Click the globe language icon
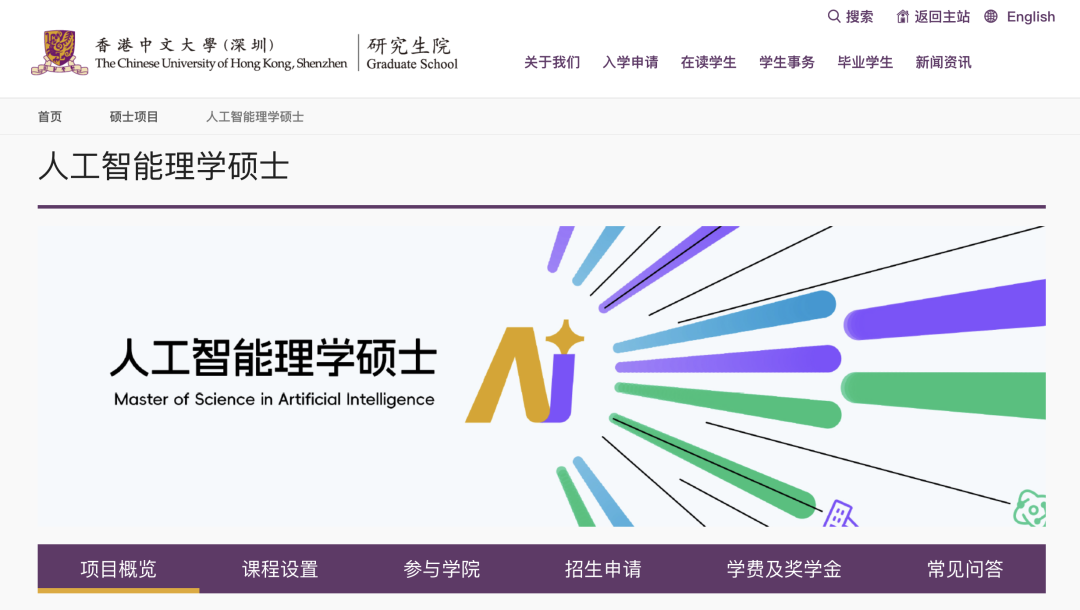The height and width of the screenshot is (610, 1080). click(990, 17)
